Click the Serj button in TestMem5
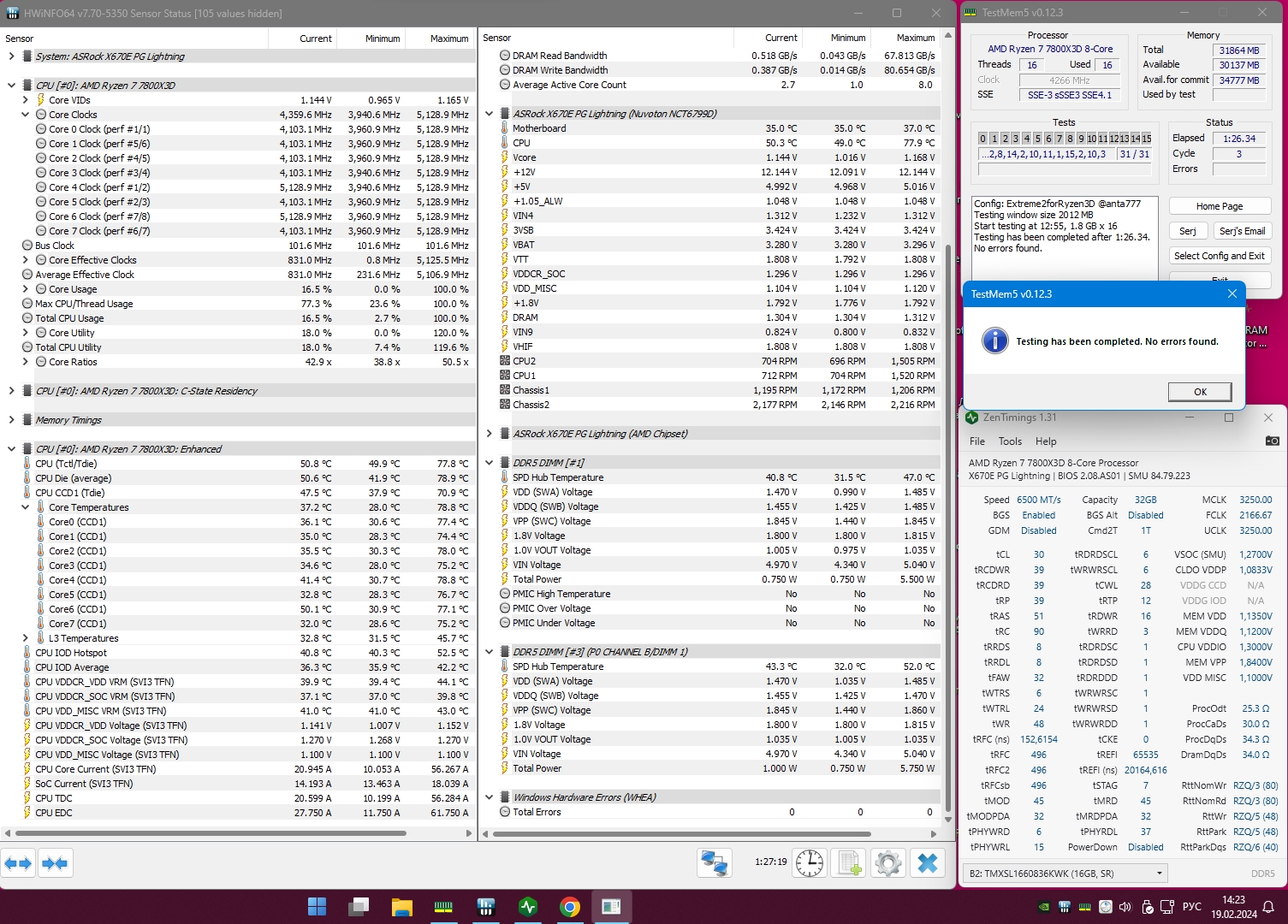 click(x=1188, y=231)
